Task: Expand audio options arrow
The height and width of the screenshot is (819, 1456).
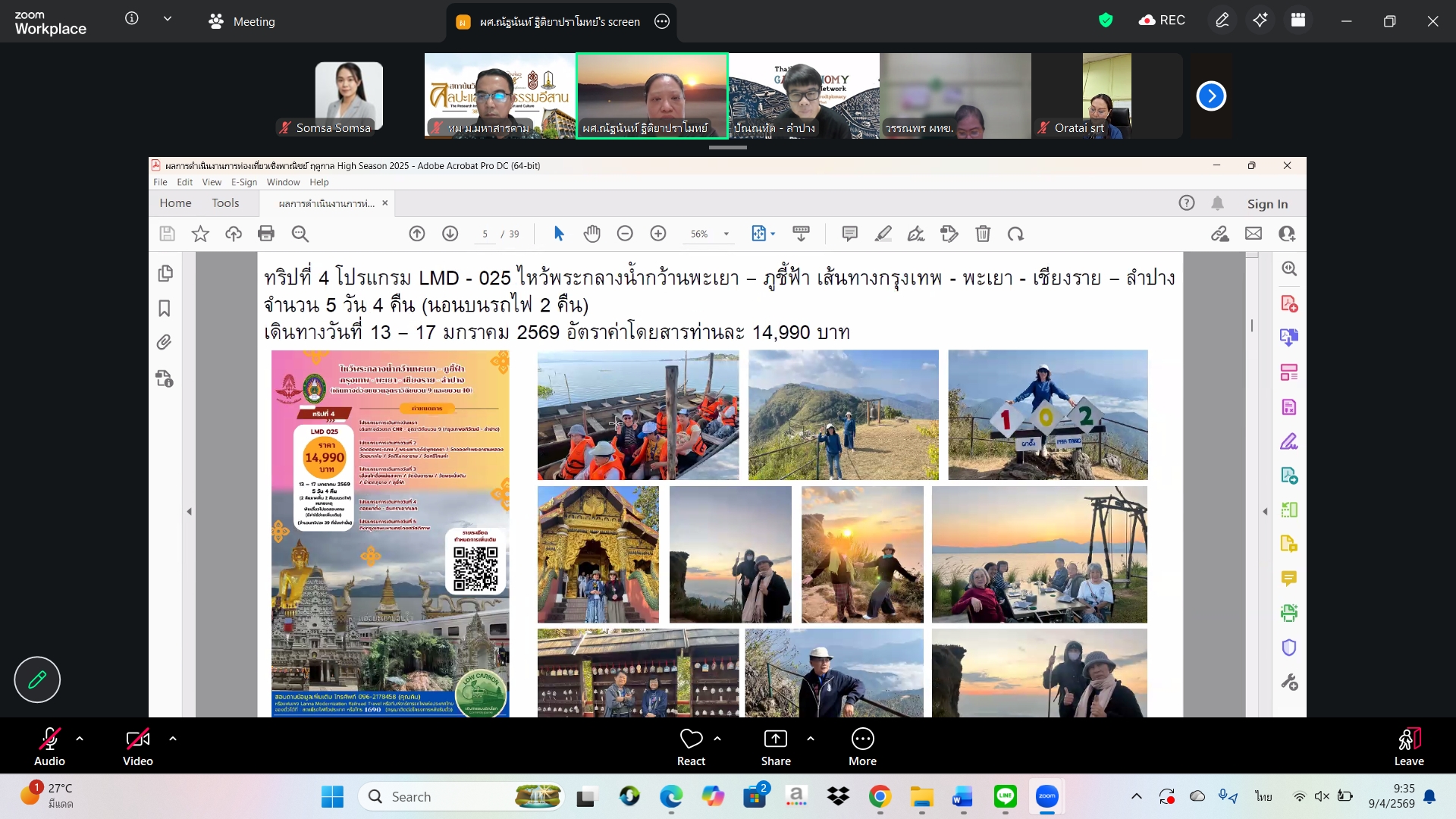Action: point(80,739)
